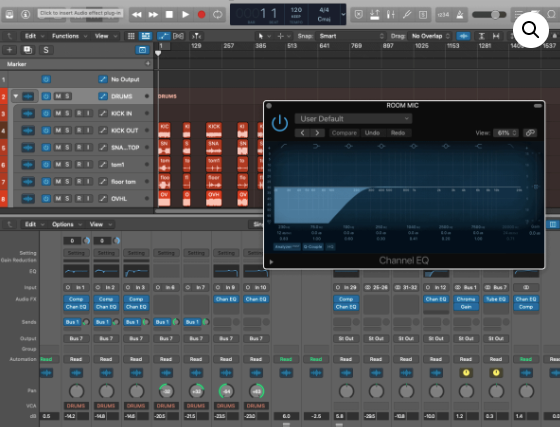Click the vertical auto zoom icon
This screenshot has height=427, width=560.
482,36
